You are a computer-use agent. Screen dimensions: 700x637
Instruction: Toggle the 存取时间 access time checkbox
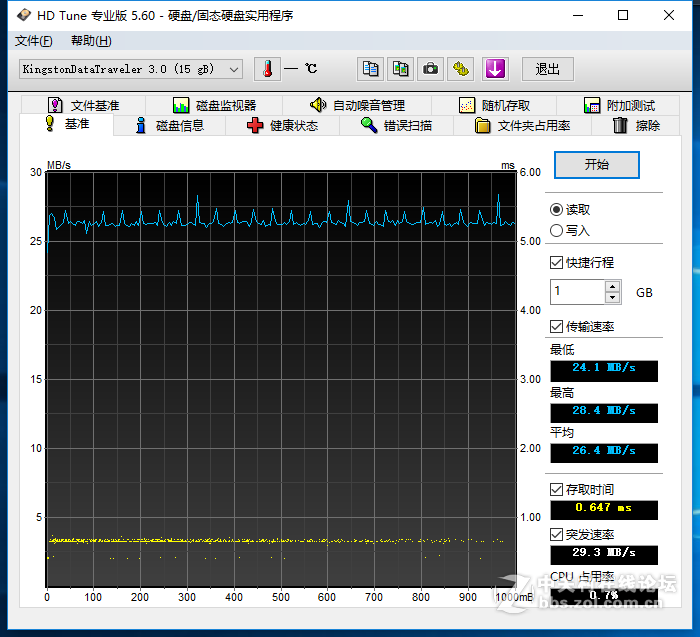pyautogui.click(x=557, y=489)
